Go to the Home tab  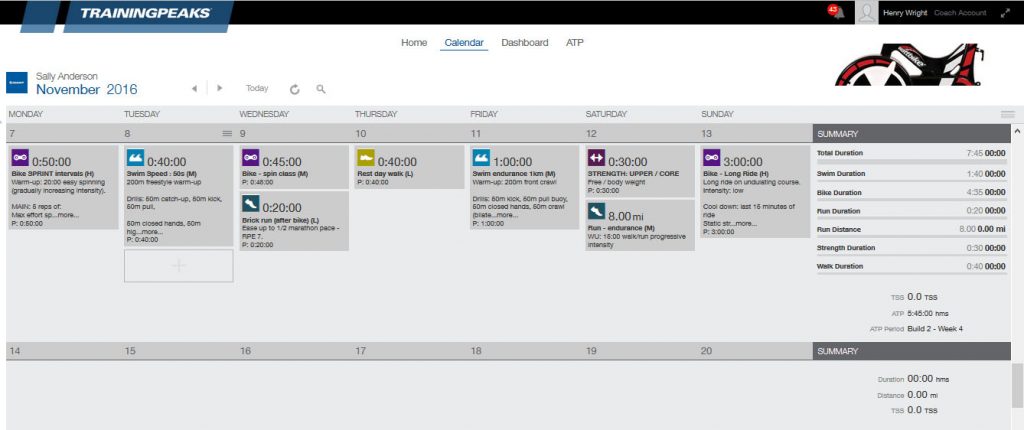(x=414, y=43)
